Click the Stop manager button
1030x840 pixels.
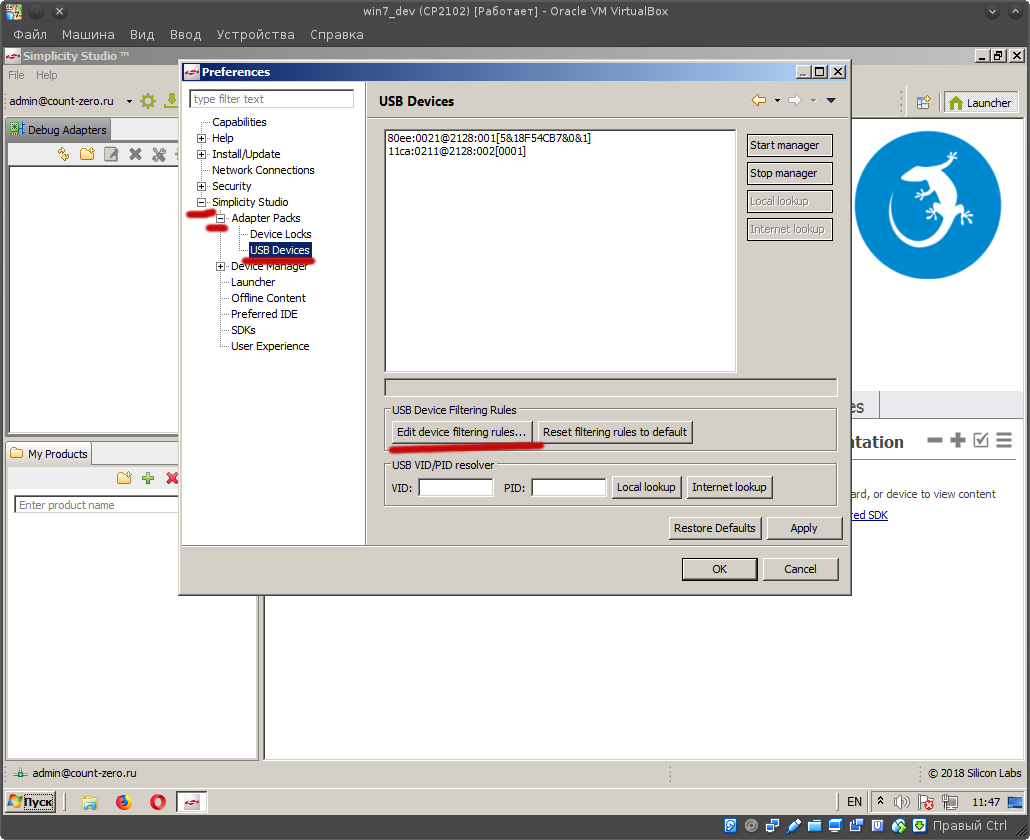point(790,173)
